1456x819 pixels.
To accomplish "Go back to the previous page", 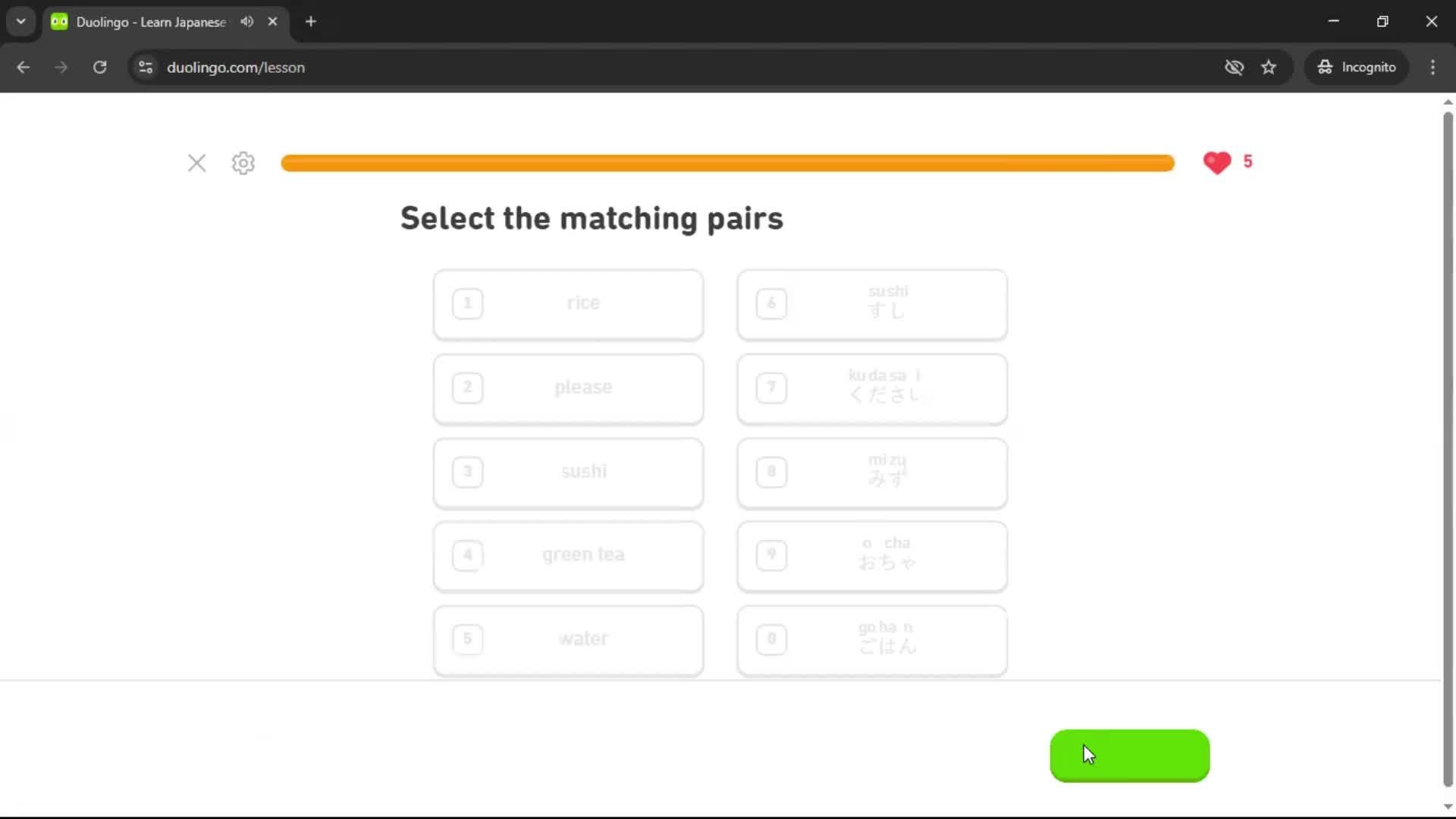I will 24,67.
